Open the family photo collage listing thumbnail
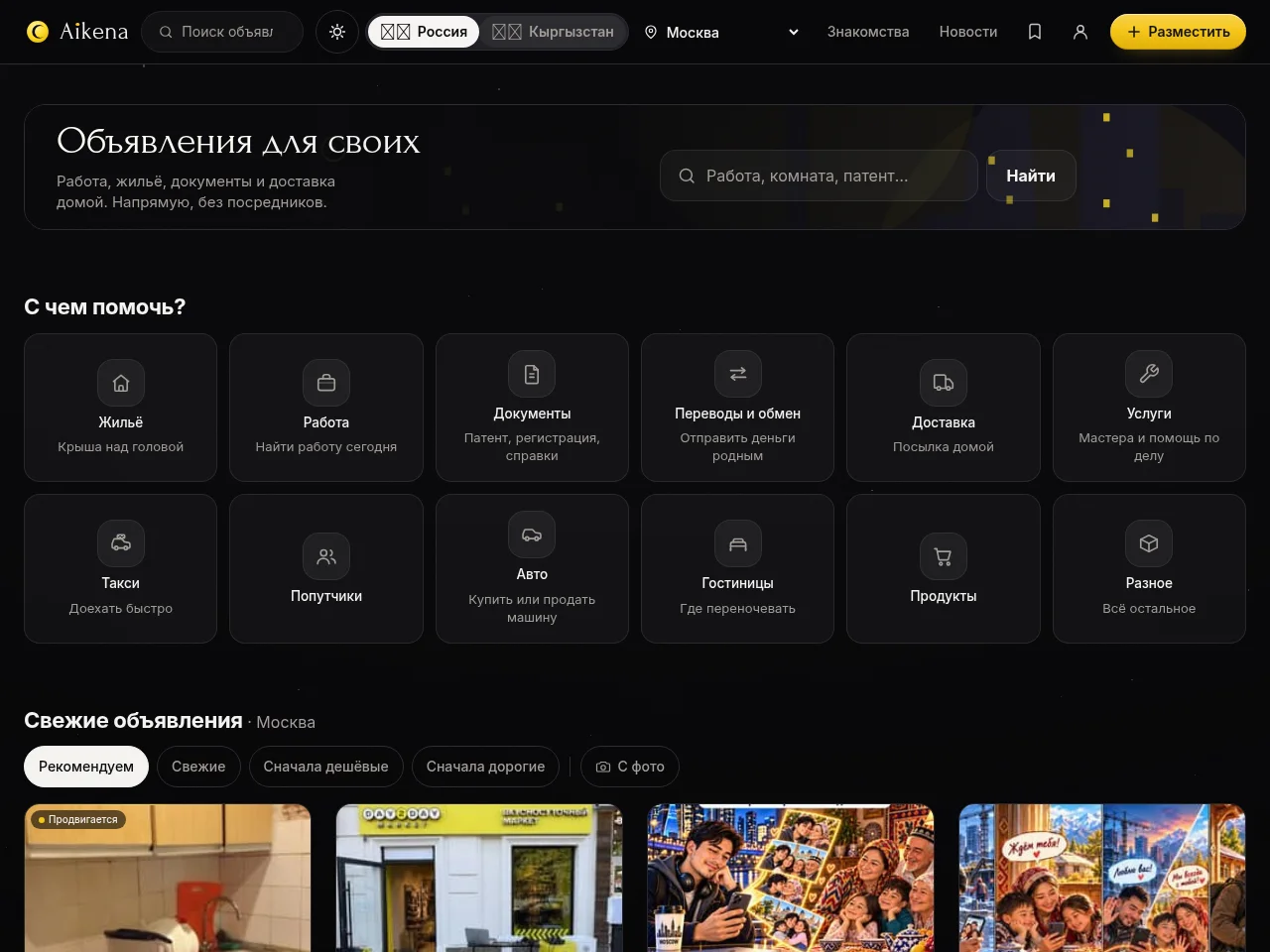 [x=791, y=879]
